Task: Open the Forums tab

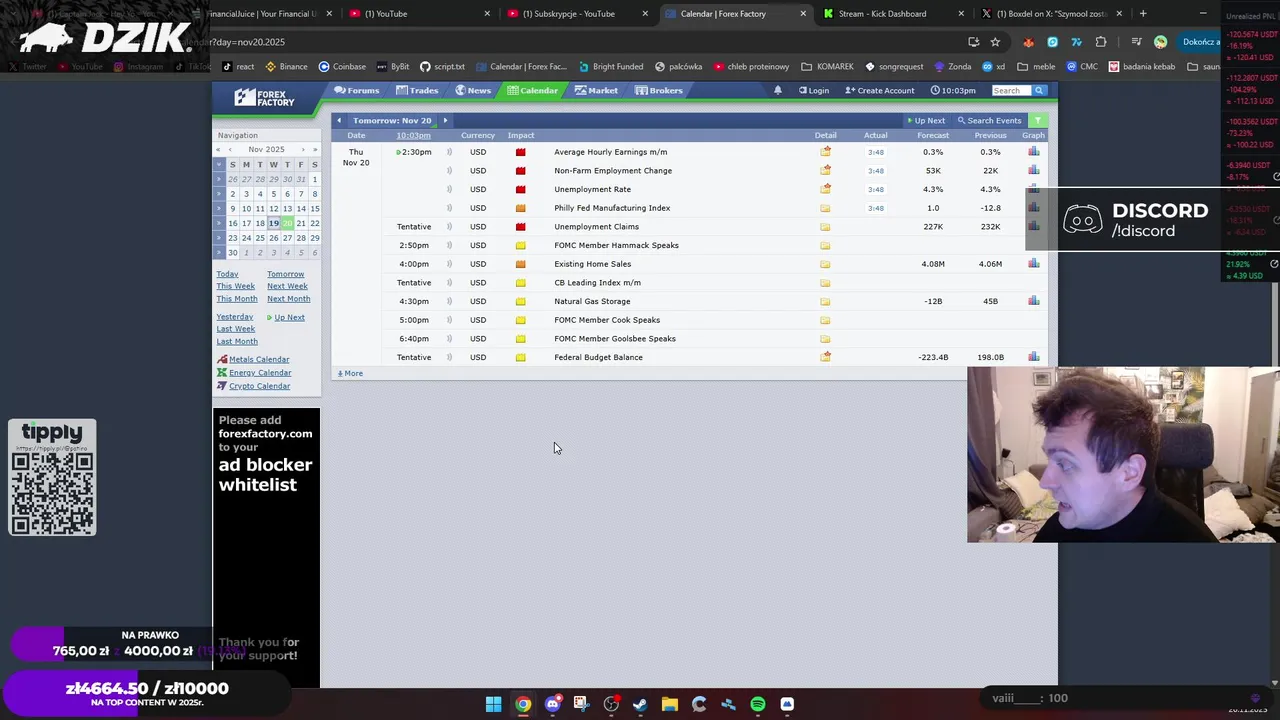Action: click(x=357, y=91)
